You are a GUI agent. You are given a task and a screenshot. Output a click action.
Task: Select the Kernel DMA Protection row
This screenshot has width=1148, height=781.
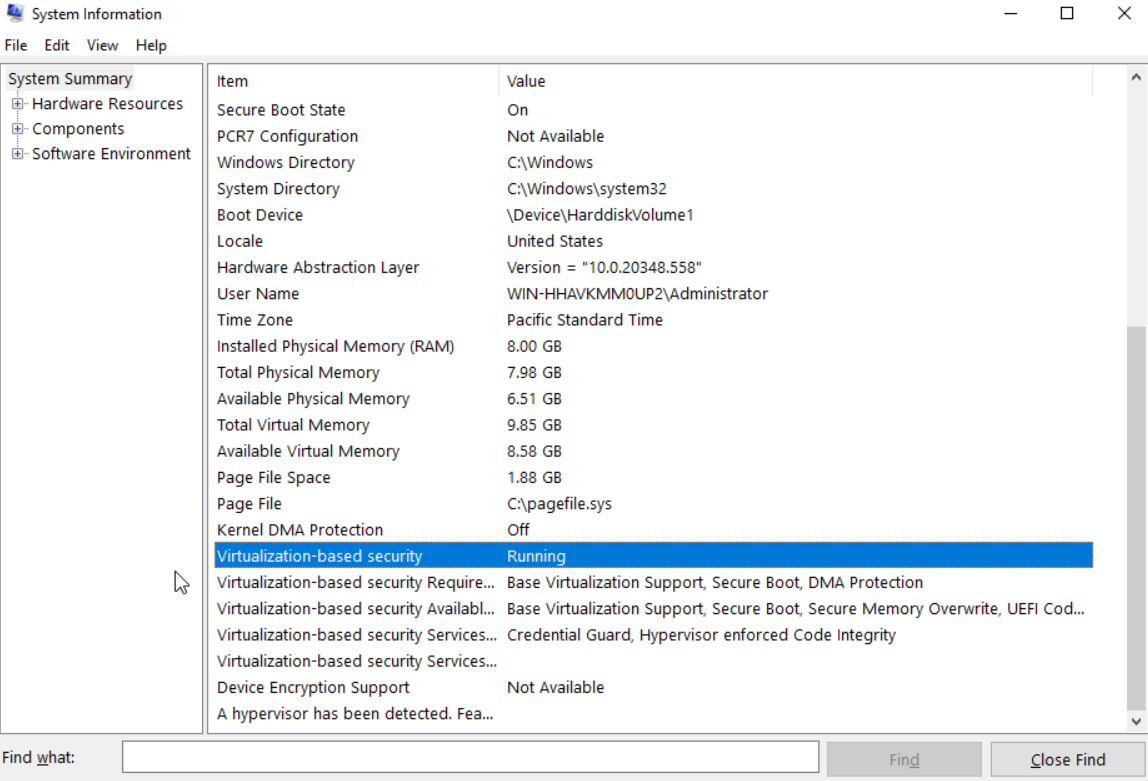[x=300, y=530]
